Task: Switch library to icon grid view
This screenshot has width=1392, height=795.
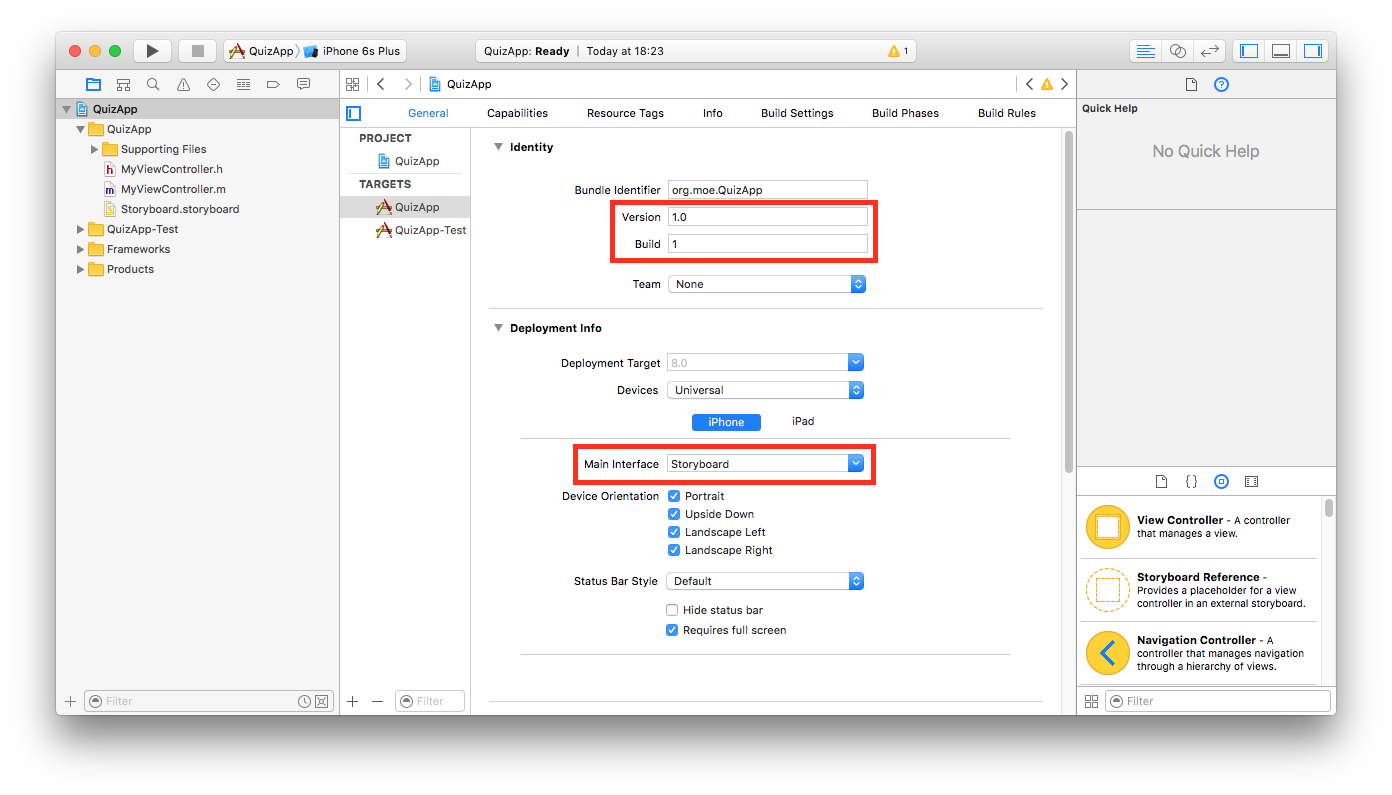Action: [x=1091, y=701]
